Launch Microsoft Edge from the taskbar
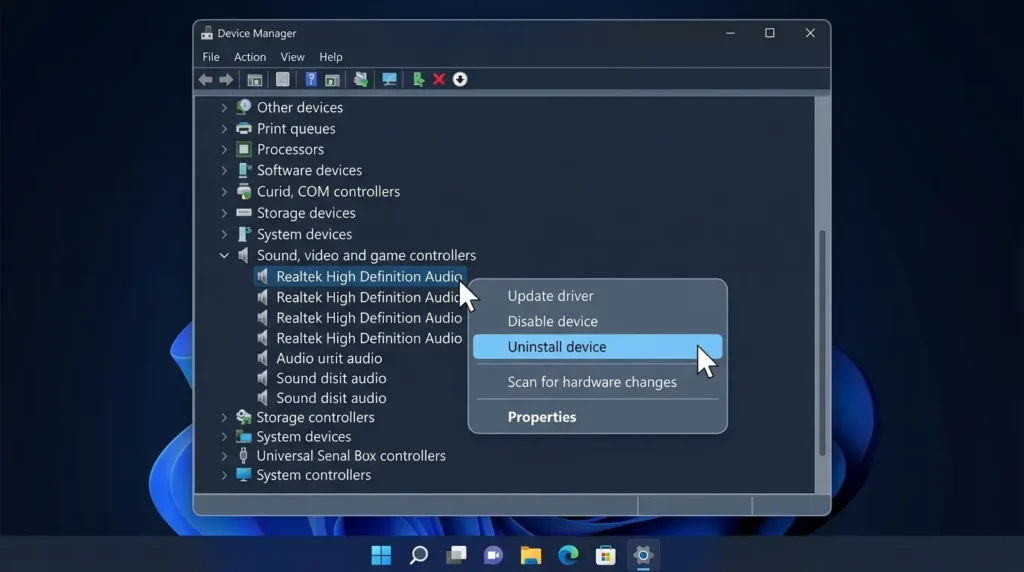This screenshot has height=572, width=1024. [x=568, y=555]
